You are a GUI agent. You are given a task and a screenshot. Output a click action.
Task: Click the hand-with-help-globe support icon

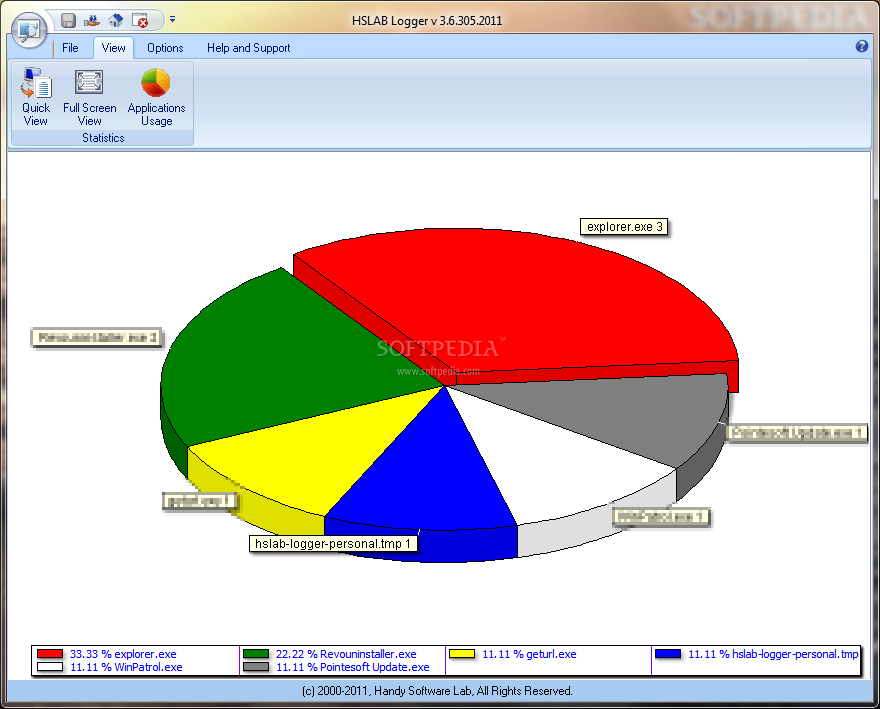(91, 21)
